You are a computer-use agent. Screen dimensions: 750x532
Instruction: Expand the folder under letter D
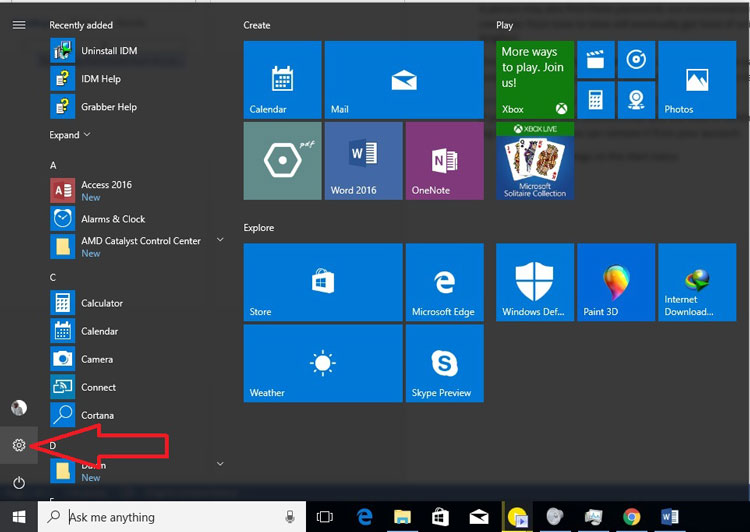click(x=218, y=464)
